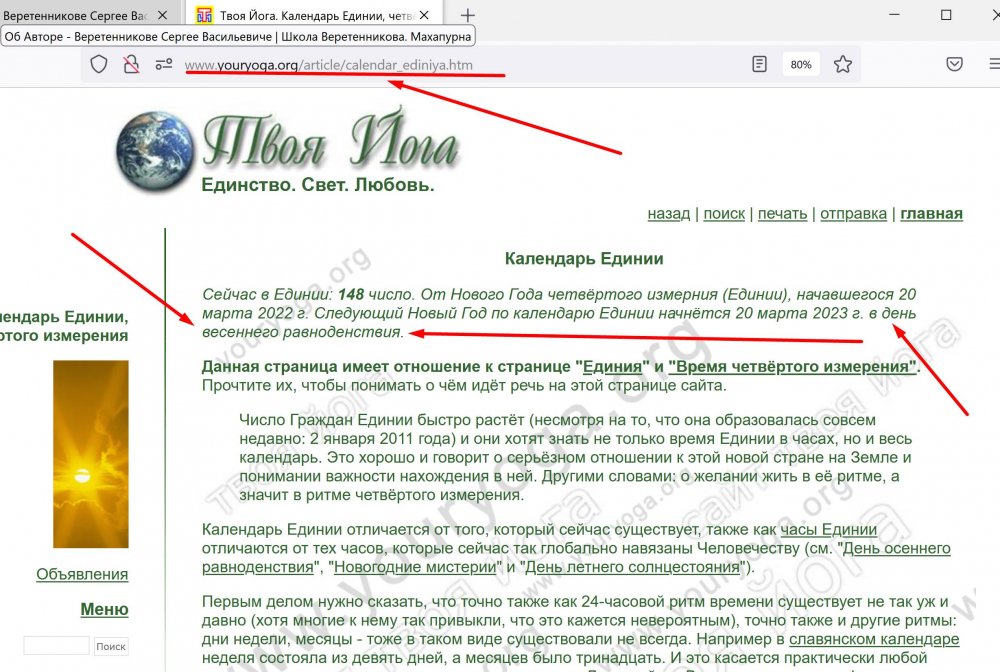Follow the 'главная' link

(x=931, y=214)
